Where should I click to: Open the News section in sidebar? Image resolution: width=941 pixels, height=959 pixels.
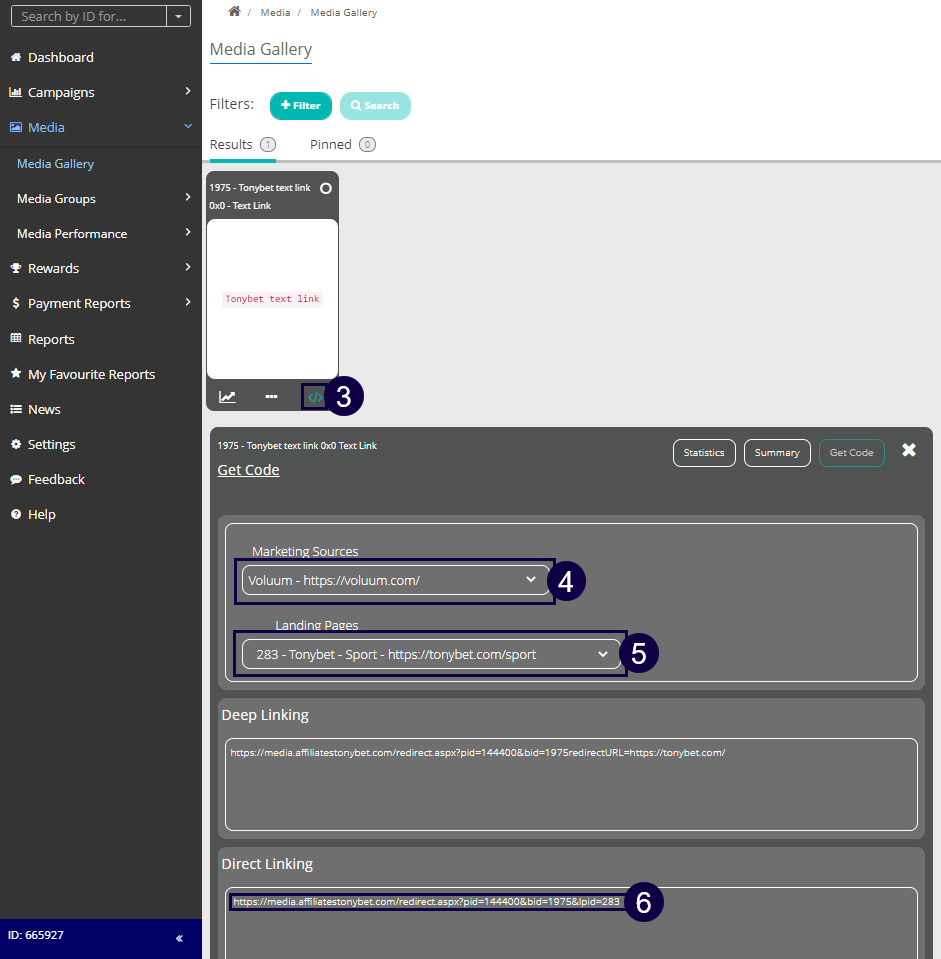[x=44, y=409]
